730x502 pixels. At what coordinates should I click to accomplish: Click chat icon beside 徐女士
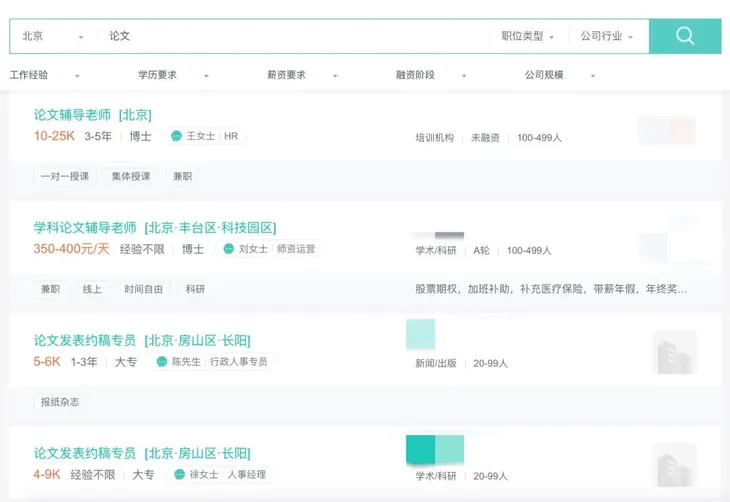[x=180, y=475]
